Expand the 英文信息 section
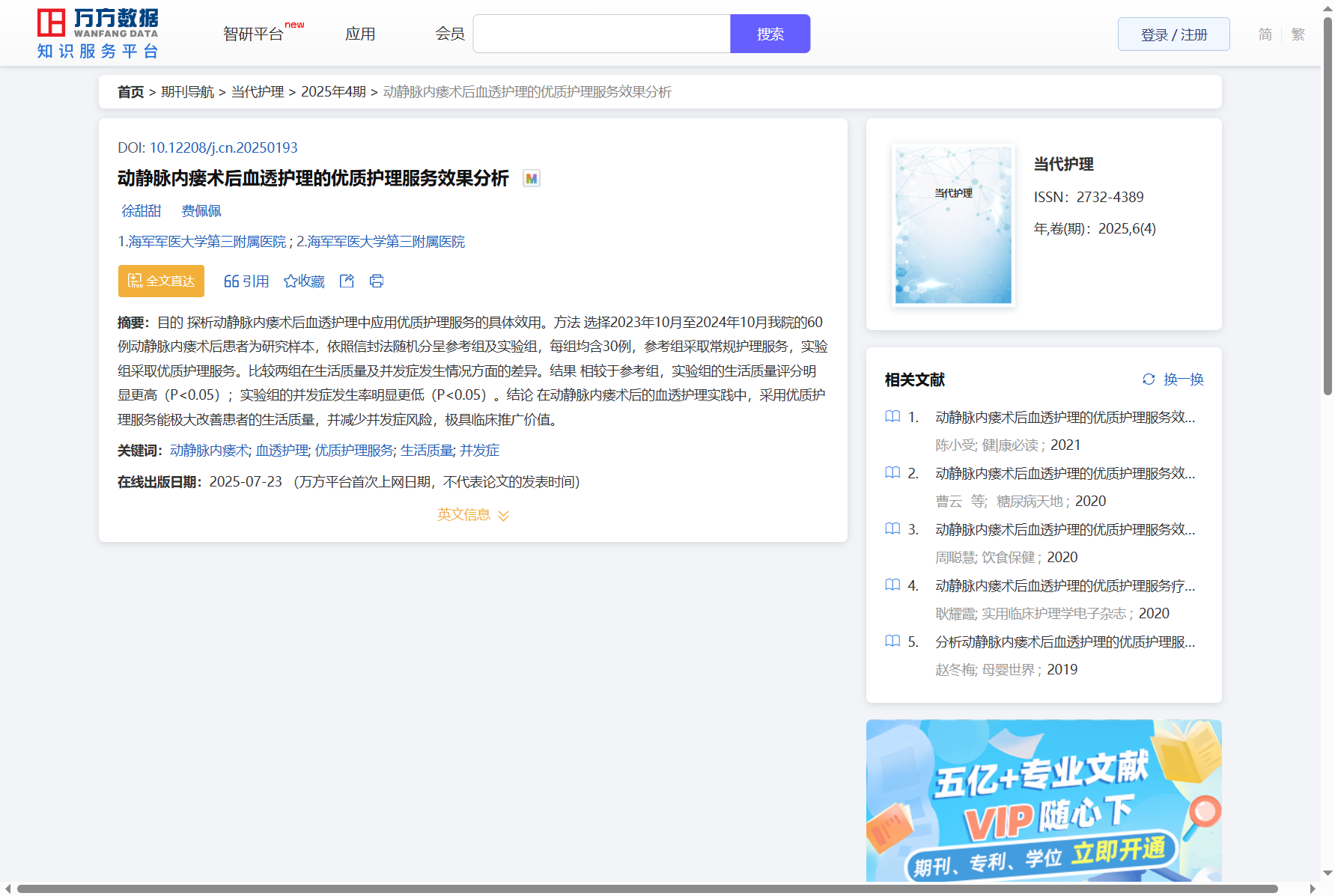The height and width of the screenshot is (896, 1335). [x=472, y=515]
